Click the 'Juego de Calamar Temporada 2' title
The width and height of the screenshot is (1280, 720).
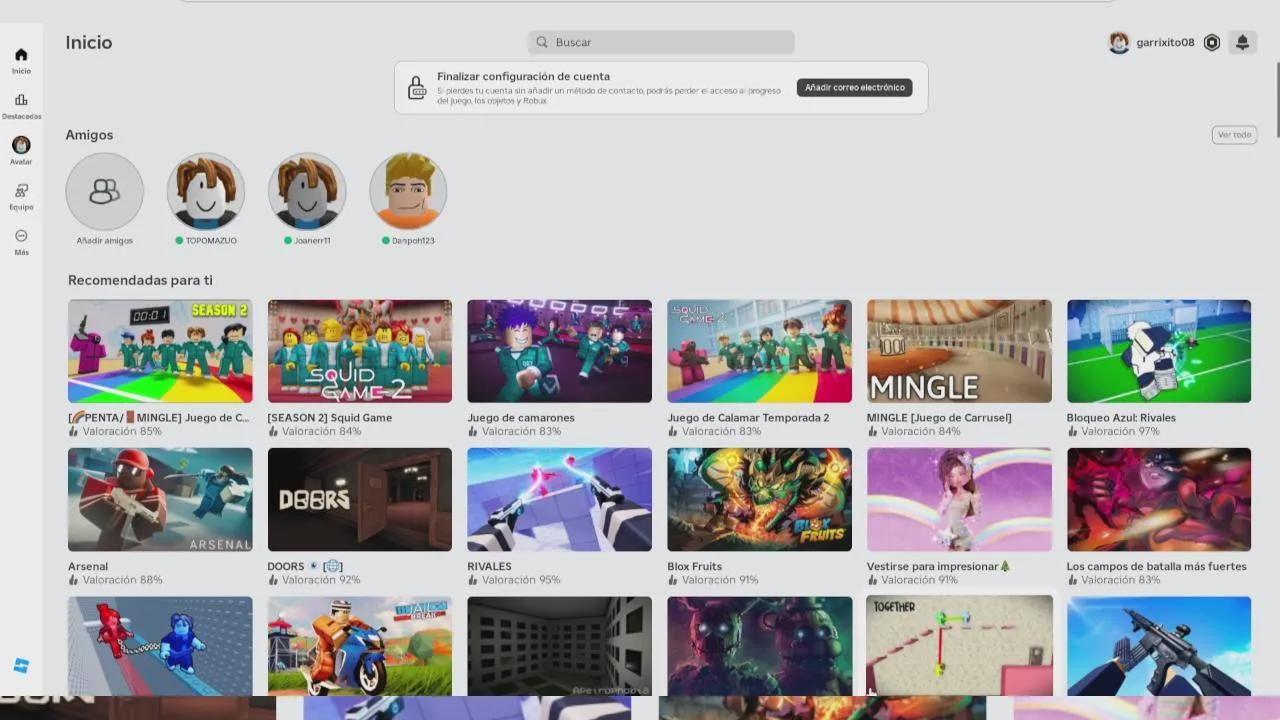pyautogui.click(x=748, y=418)
